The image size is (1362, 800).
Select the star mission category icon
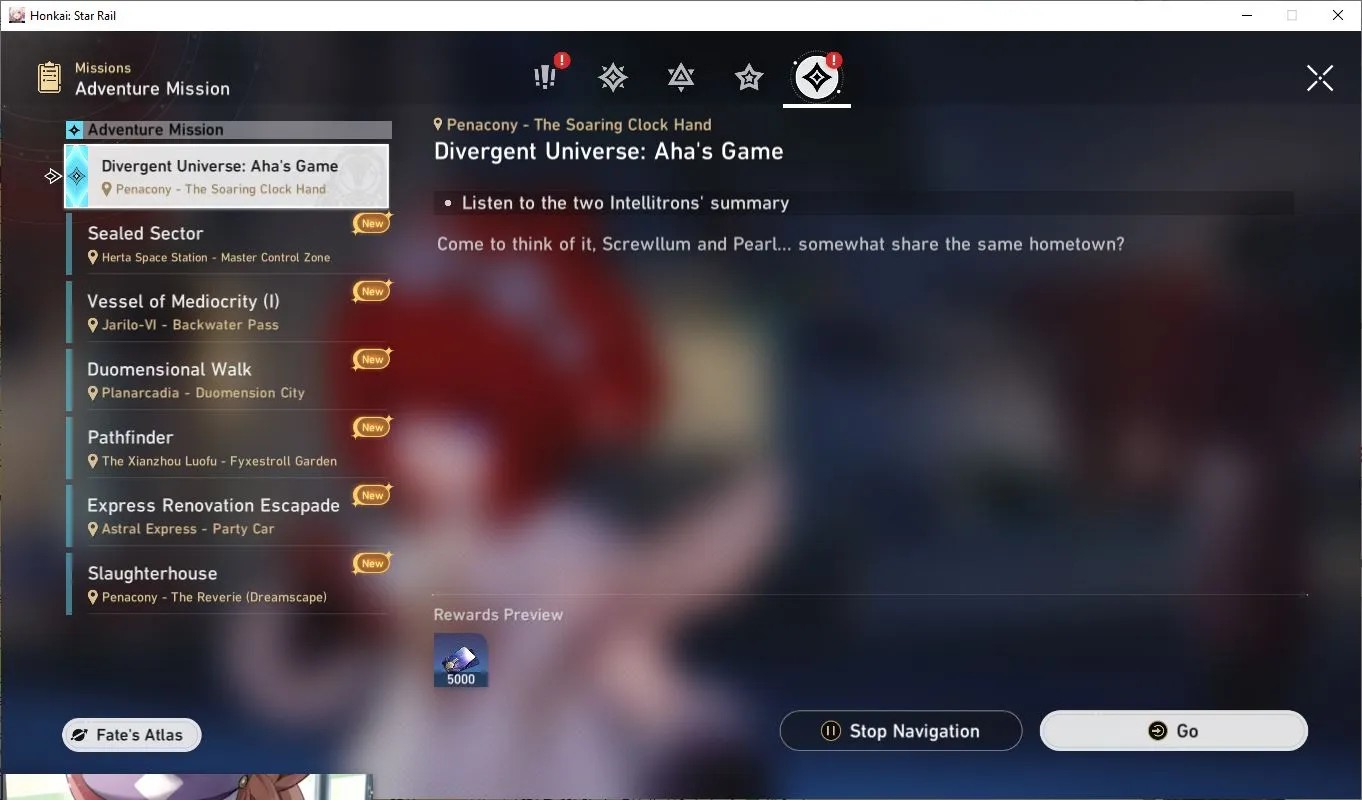click(749, 77)
